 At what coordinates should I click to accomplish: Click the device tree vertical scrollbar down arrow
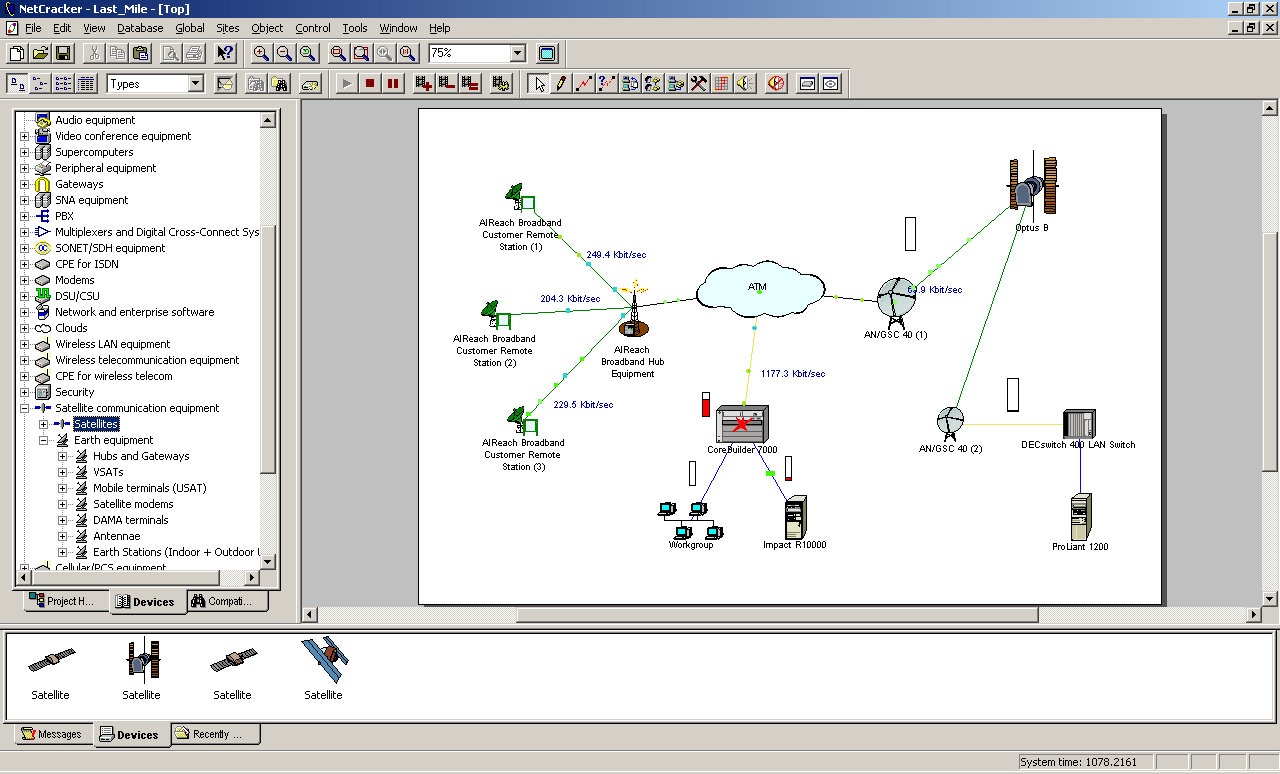pyautogui.click(x=267, y=561)
